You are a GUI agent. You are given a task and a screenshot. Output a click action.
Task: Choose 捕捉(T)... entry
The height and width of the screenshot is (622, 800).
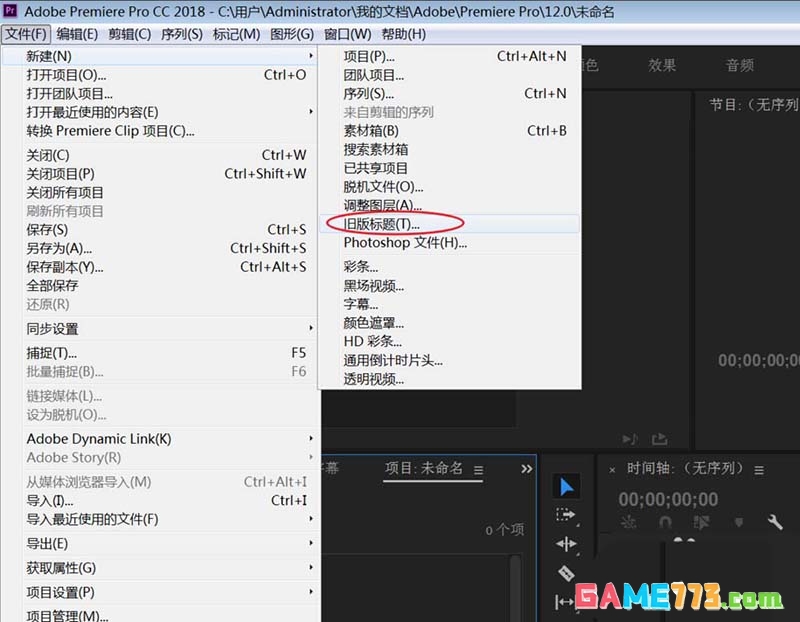160,353
